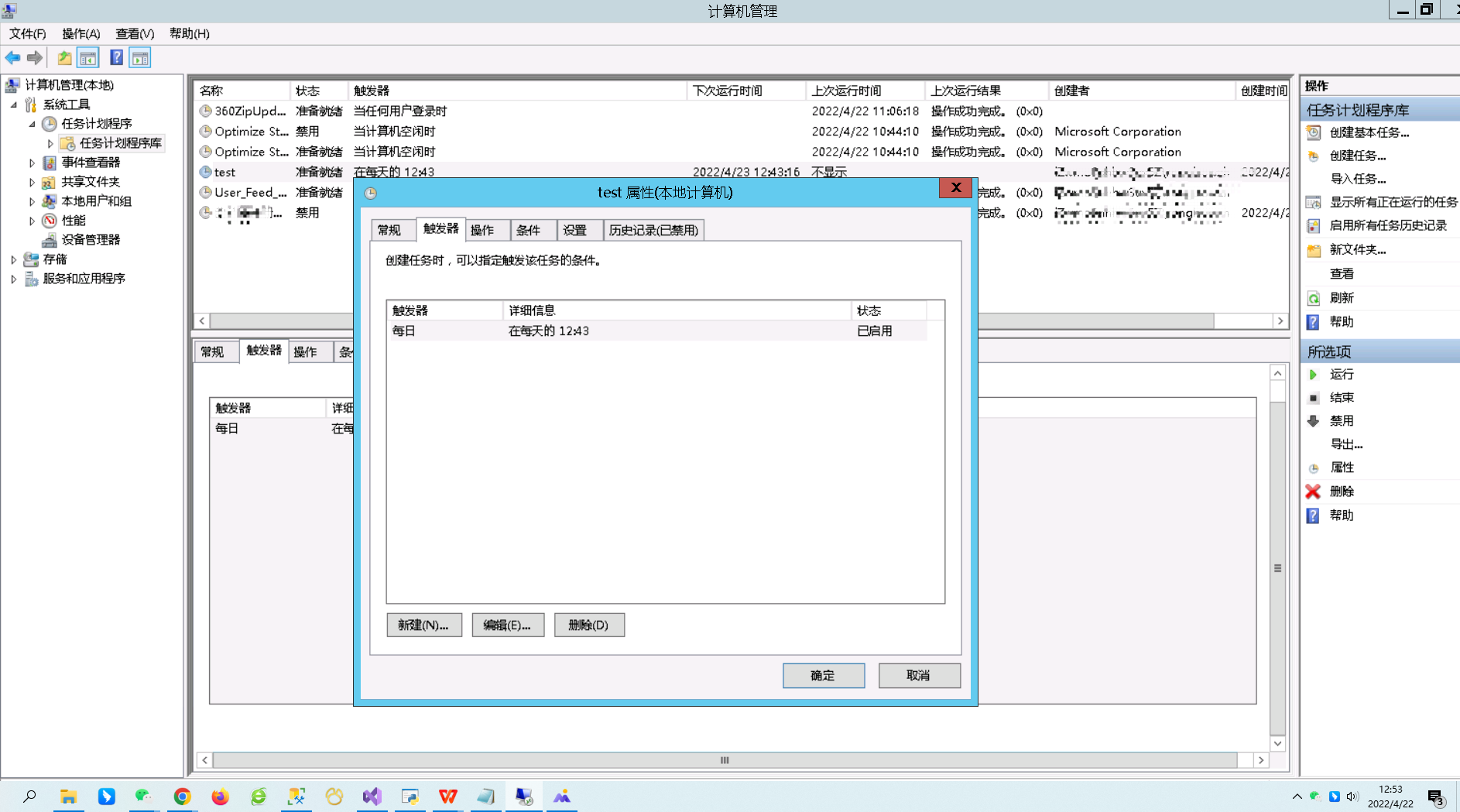Click the Back arrow in the toolbar
The height and width of the screenshot is (812, 1460).
coord(13,57)
